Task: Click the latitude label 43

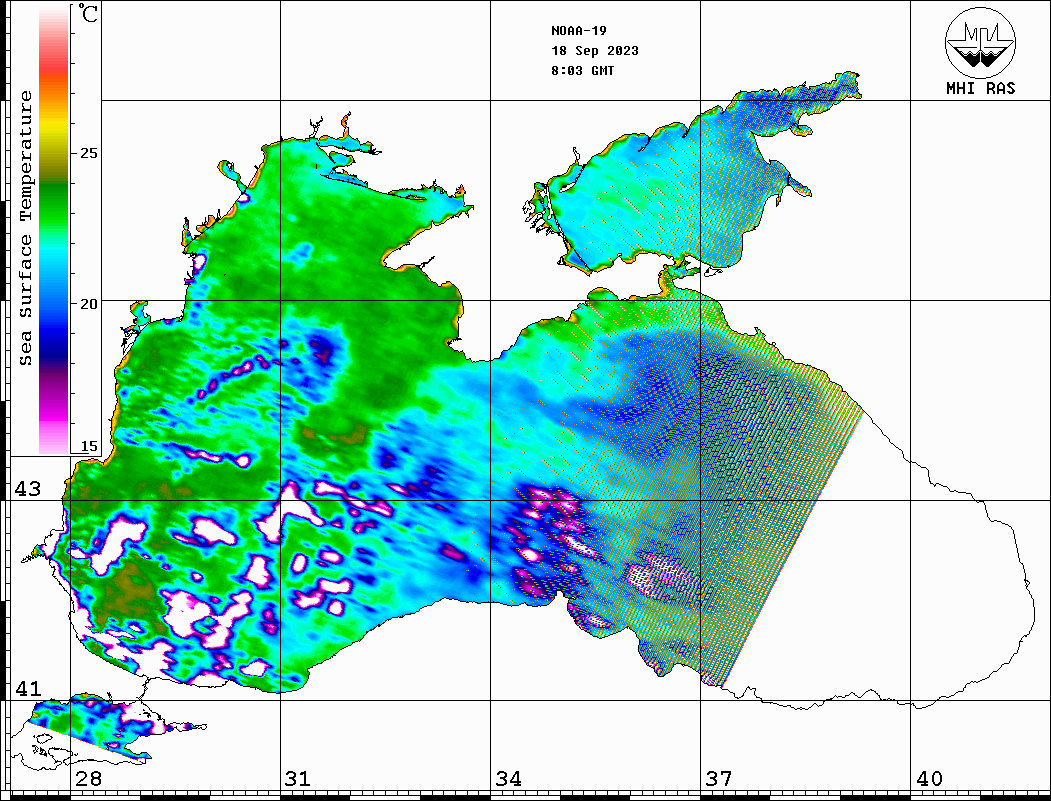Action: click(x=27, y=489)
